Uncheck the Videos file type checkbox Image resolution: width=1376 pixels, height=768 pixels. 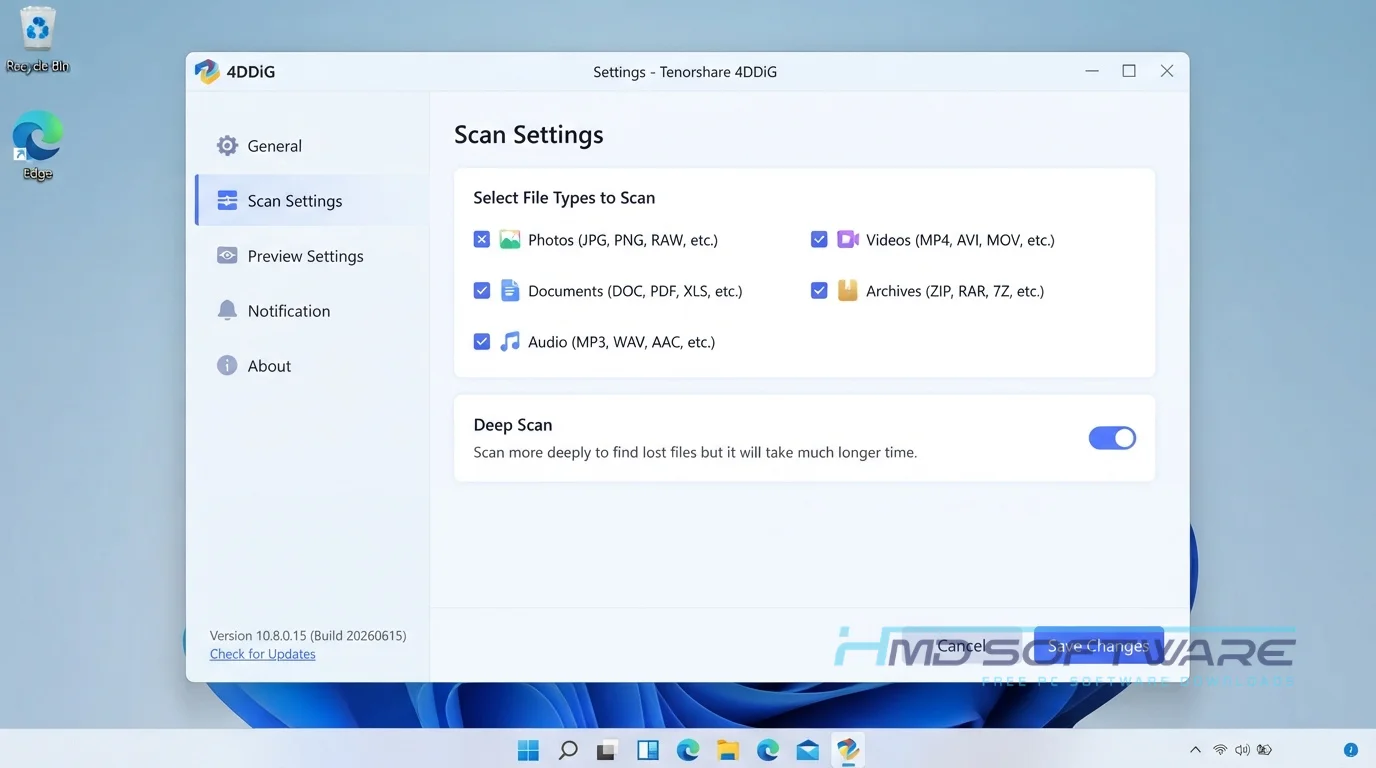coord(819,240)
